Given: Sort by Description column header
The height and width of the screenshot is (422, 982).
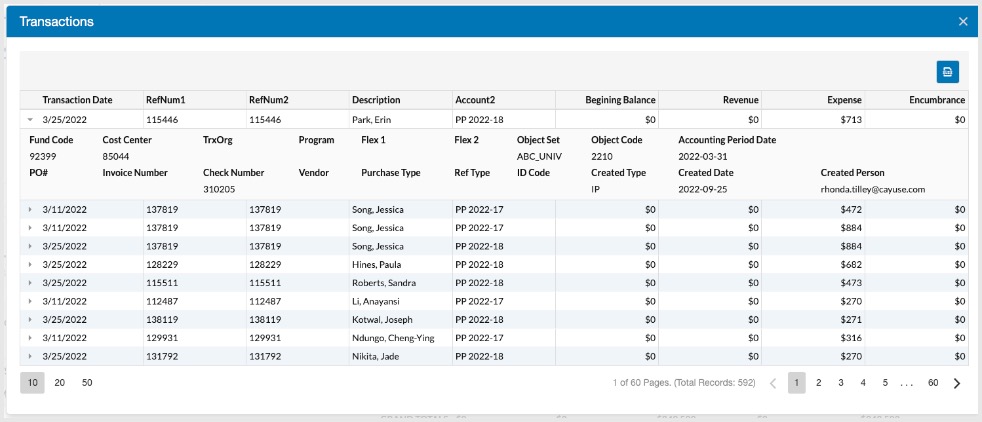Looking at the screenshot, I should 376,100.
